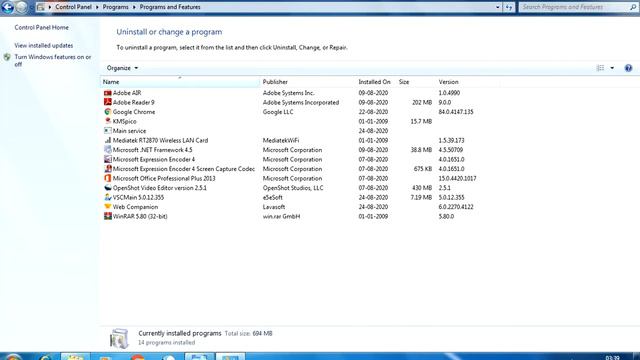This screenshot has height=360, width=640.
Task: Select the Google Chrome program name
Action: [134, 112]
